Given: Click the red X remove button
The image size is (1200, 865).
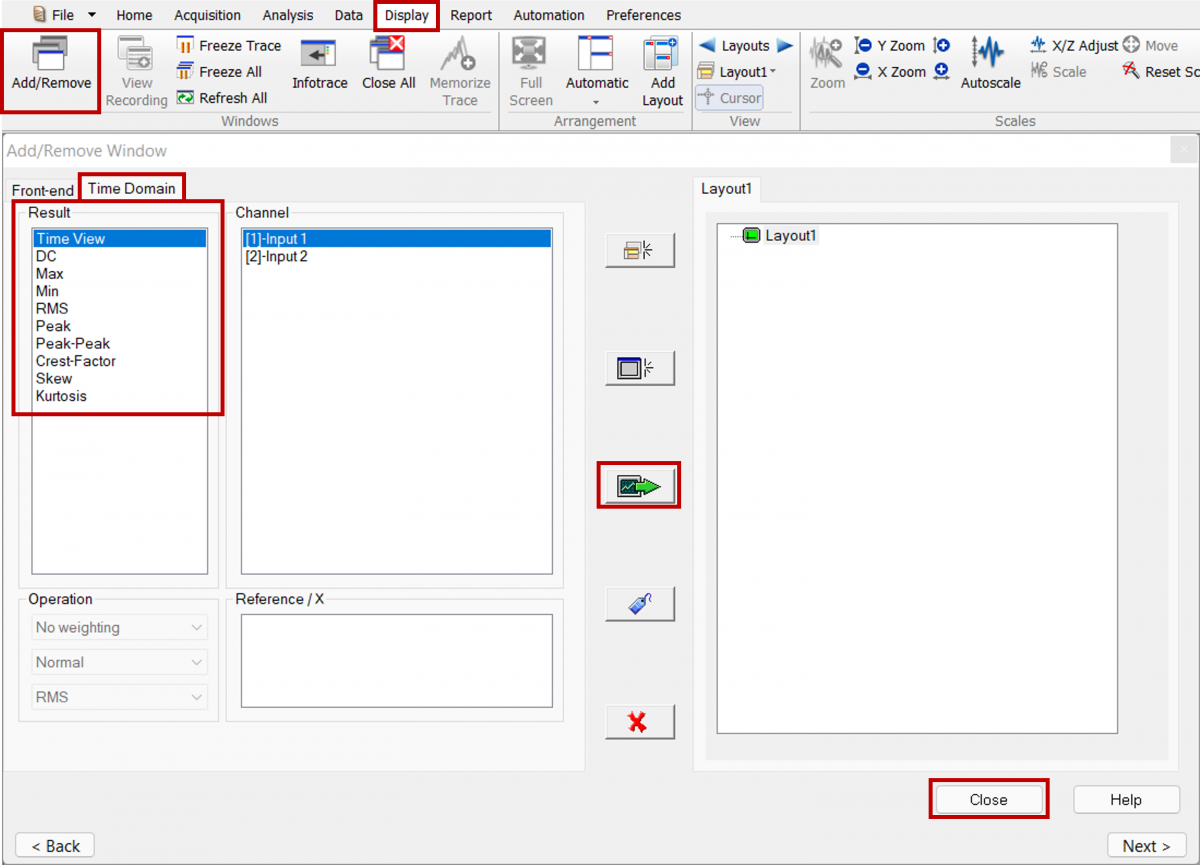Looking at the screenshot, I should click(639, 722).
